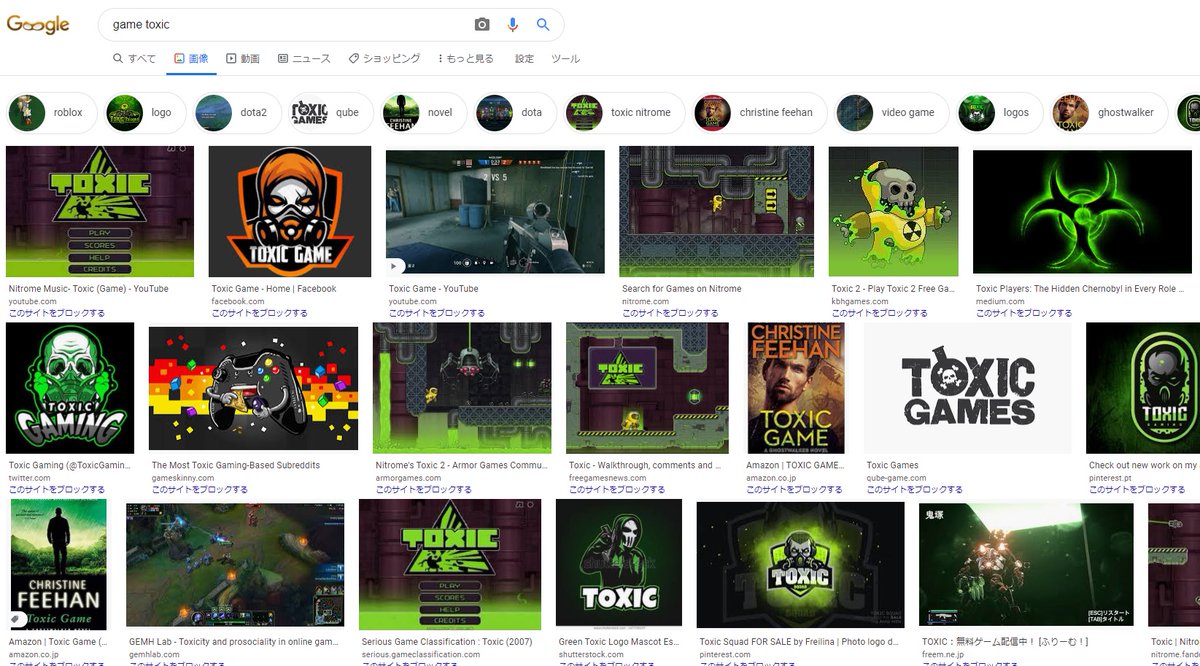This screenshot has width=1200, height=666.
Task: Filter by the logo chip
Action: [x=144, y=113]
